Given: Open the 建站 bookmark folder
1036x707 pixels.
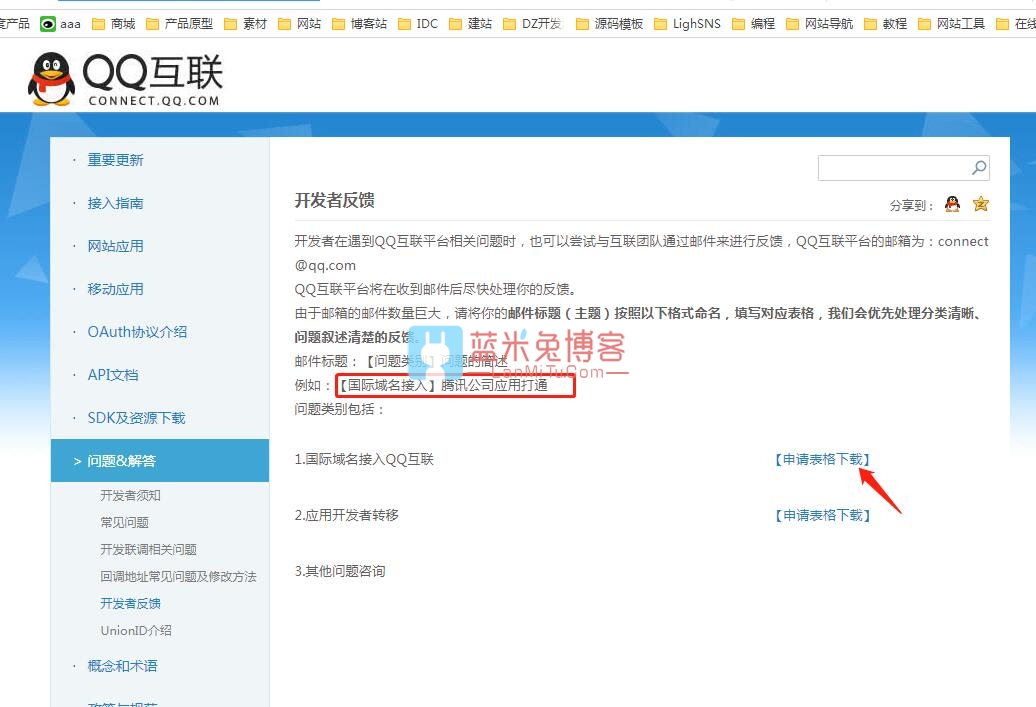Looking at the screenshot, I should click(470, 24).
